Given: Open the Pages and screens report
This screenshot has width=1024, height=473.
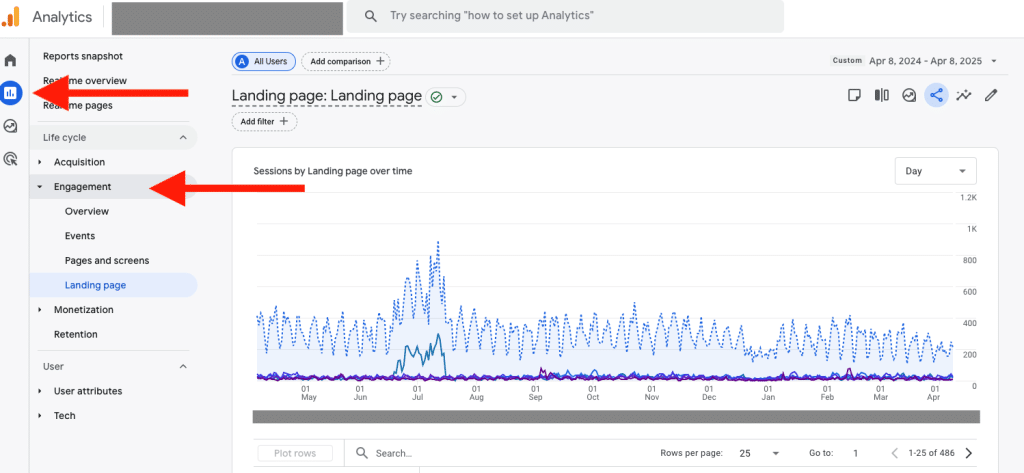Looking at the screenshot, I should (x=107, y=260).
